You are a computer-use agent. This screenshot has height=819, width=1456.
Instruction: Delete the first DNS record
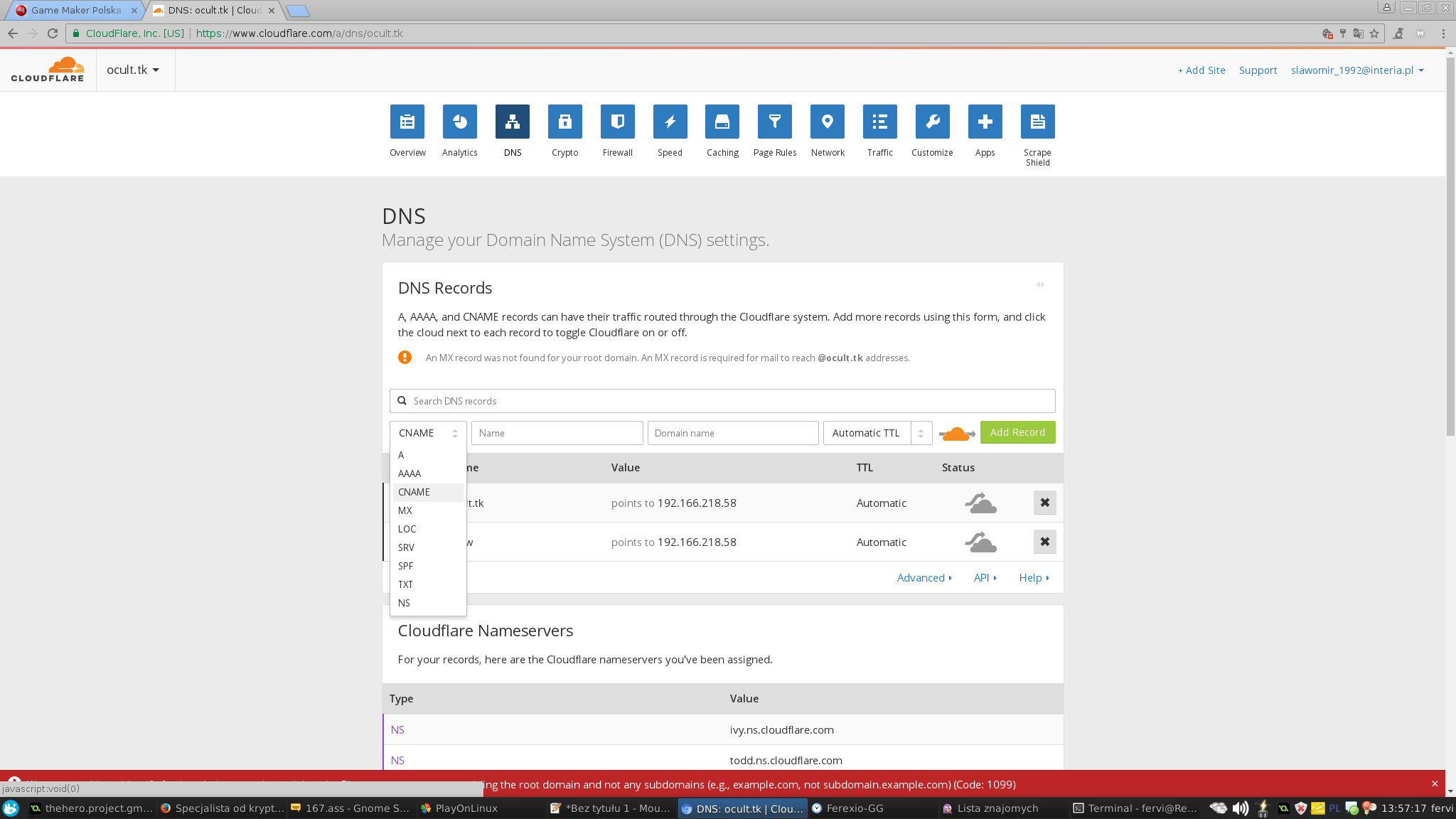(1044, 503)
